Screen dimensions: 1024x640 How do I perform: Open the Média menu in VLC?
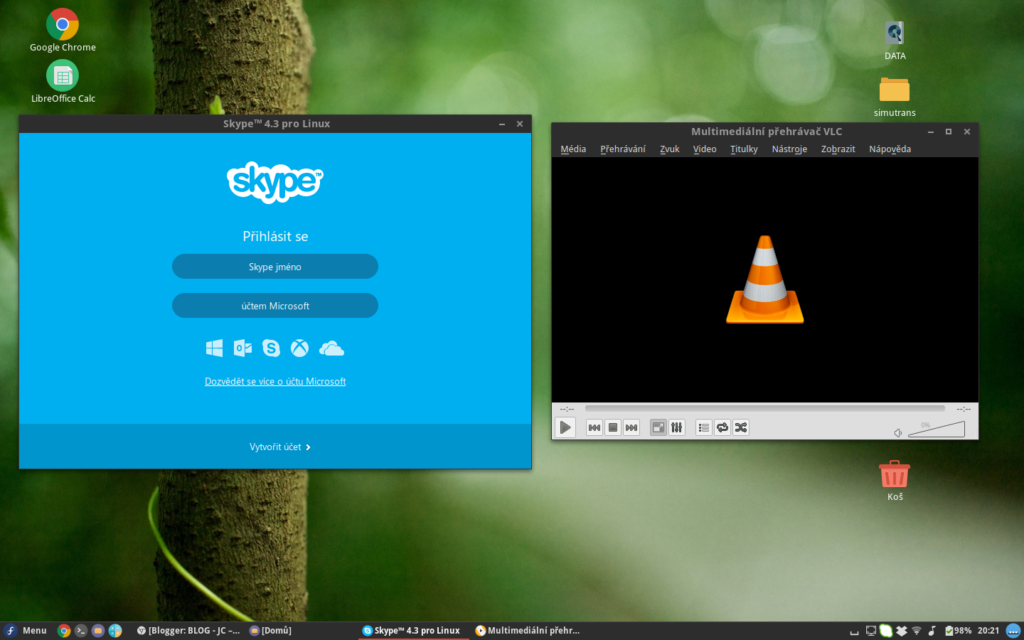pos(573,149)
